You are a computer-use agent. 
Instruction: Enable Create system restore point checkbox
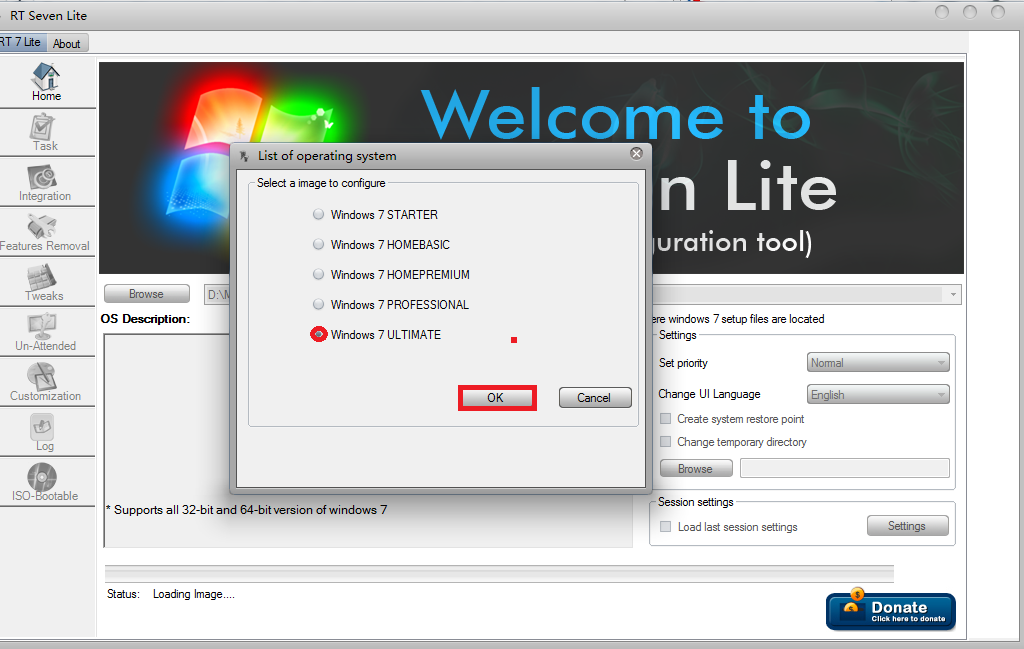point(665,419)
